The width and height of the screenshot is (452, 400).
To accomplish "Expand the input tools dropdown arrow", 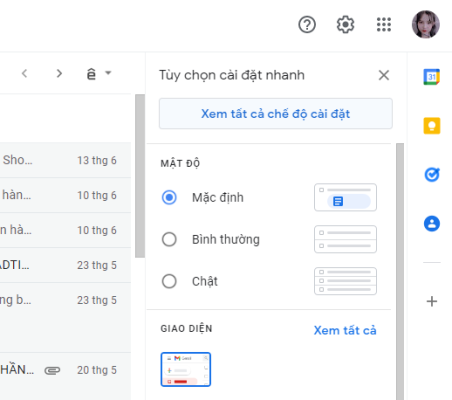I will coord(108,73).
